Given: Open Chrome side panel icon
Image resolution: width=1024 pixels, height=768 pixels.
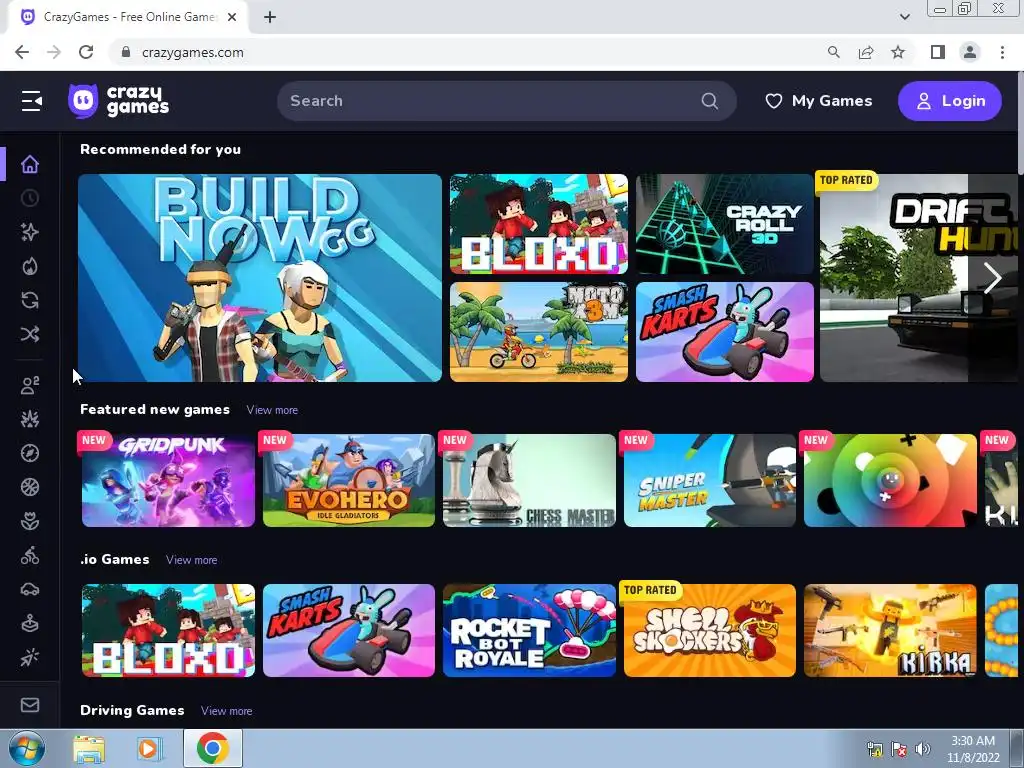Looking at the screenshot, I should tap(938, 52).
